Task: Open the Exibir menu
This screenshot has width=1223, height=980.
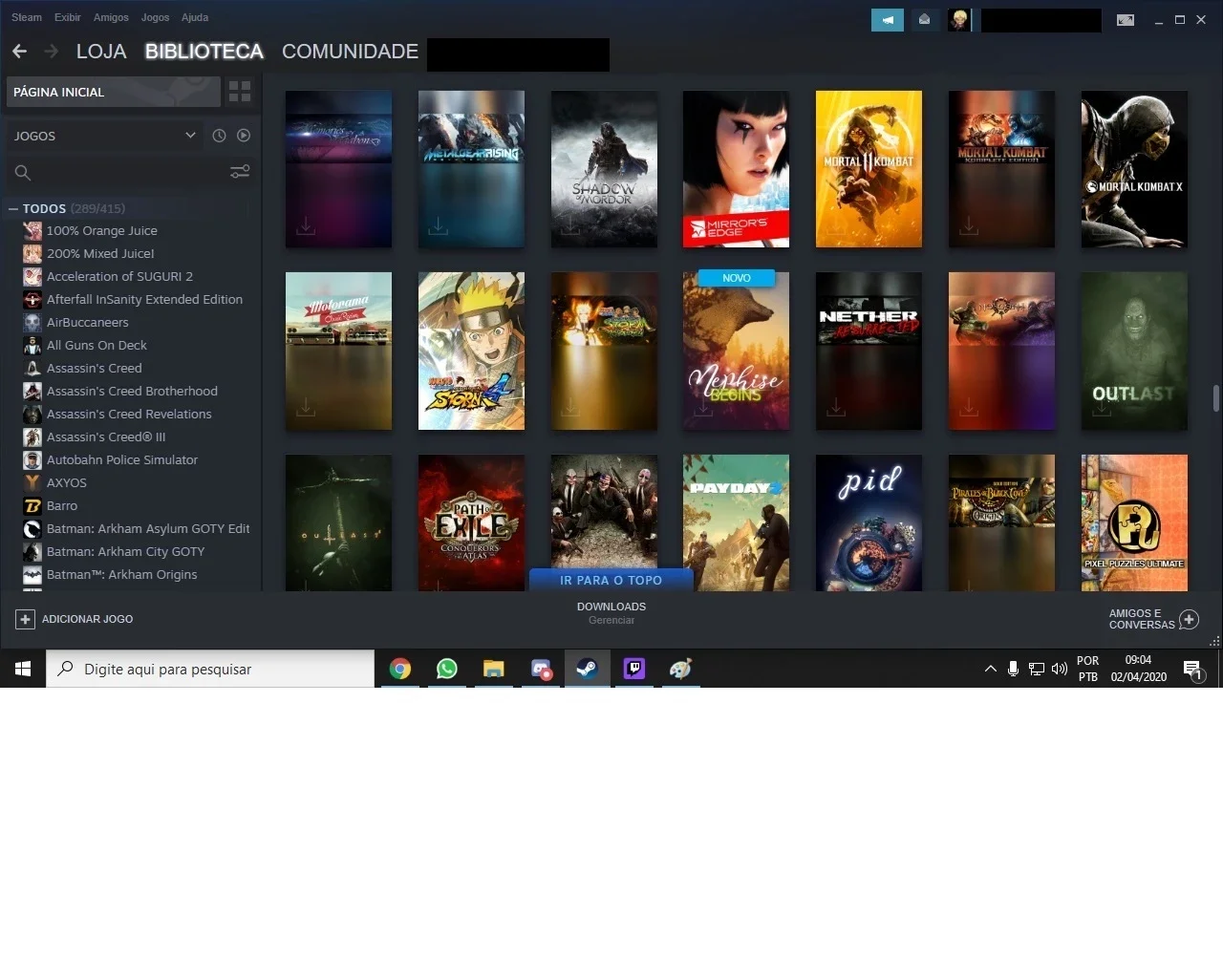Action: coord(68,17)
